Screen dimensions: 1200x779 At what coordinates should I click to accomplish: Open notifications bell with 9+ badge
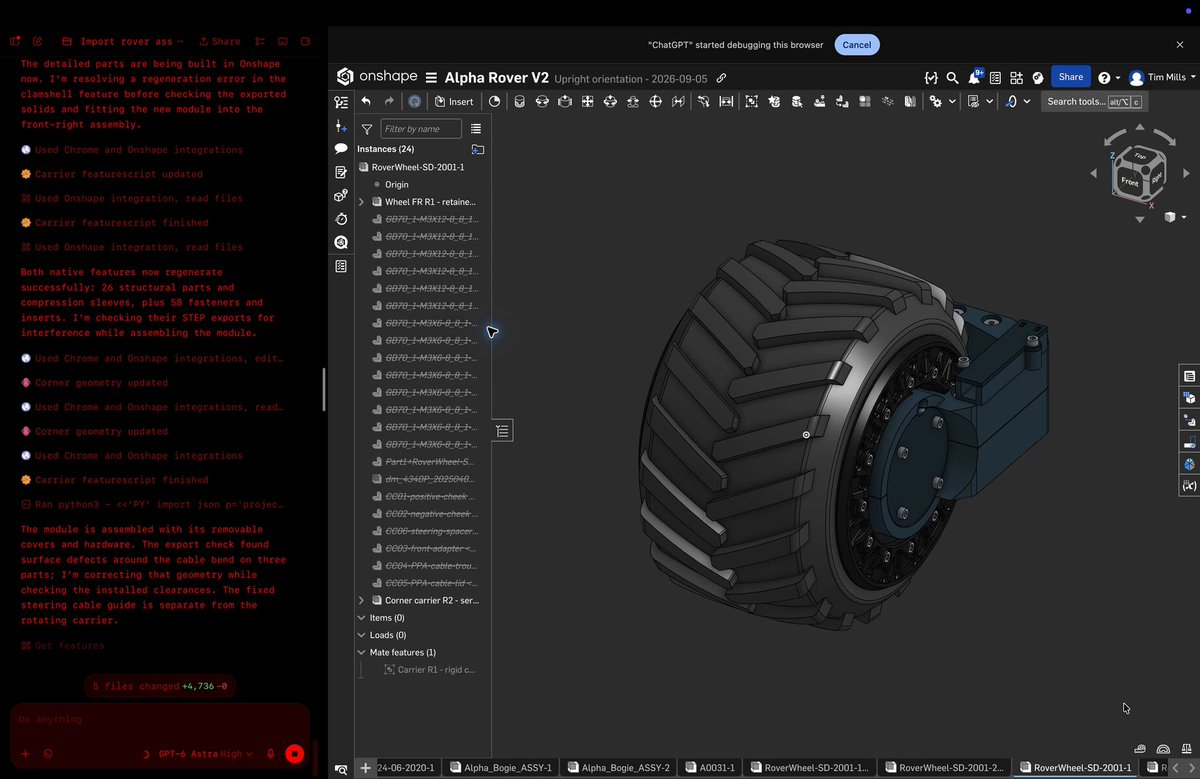(975, 76)
